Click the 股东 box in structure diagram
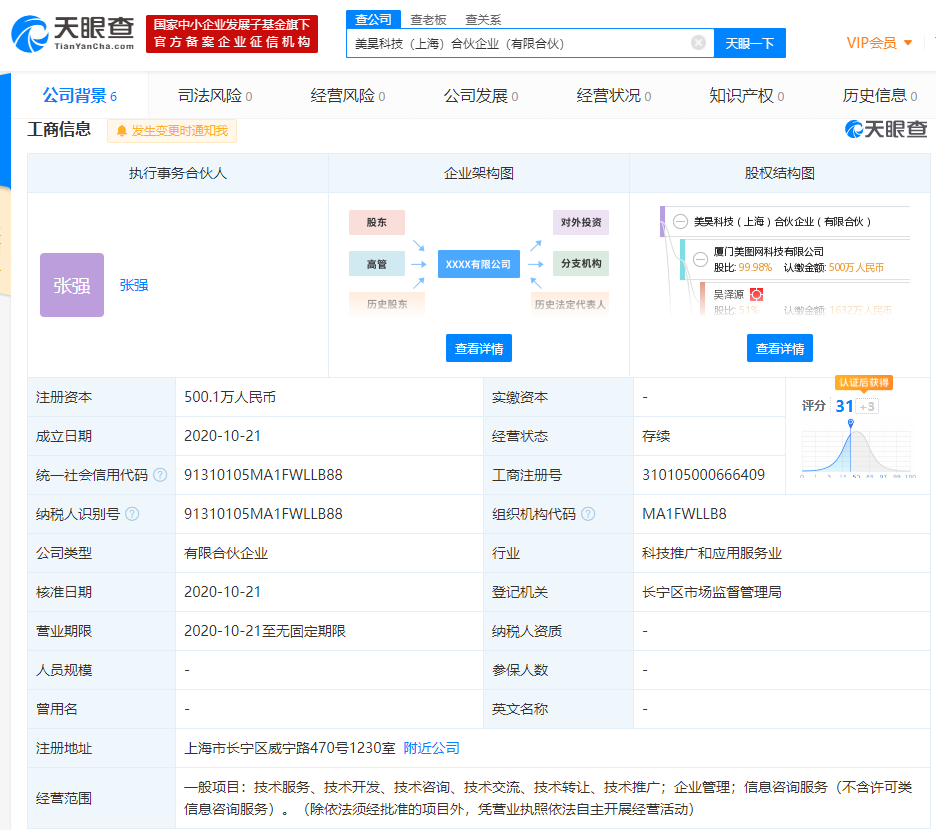The width and height of the screenshot is (936, 830). click(377, 222)
